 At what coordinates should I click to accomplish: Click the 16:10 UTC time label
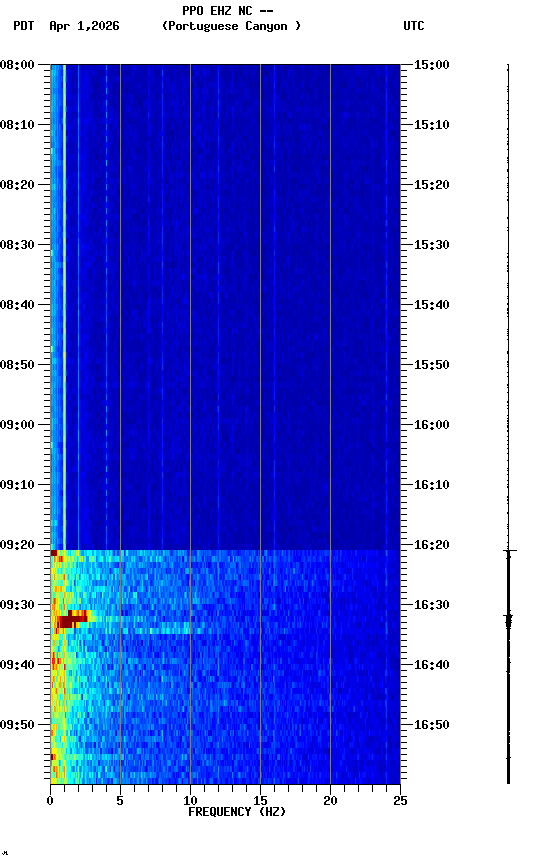tap(432, 485)
